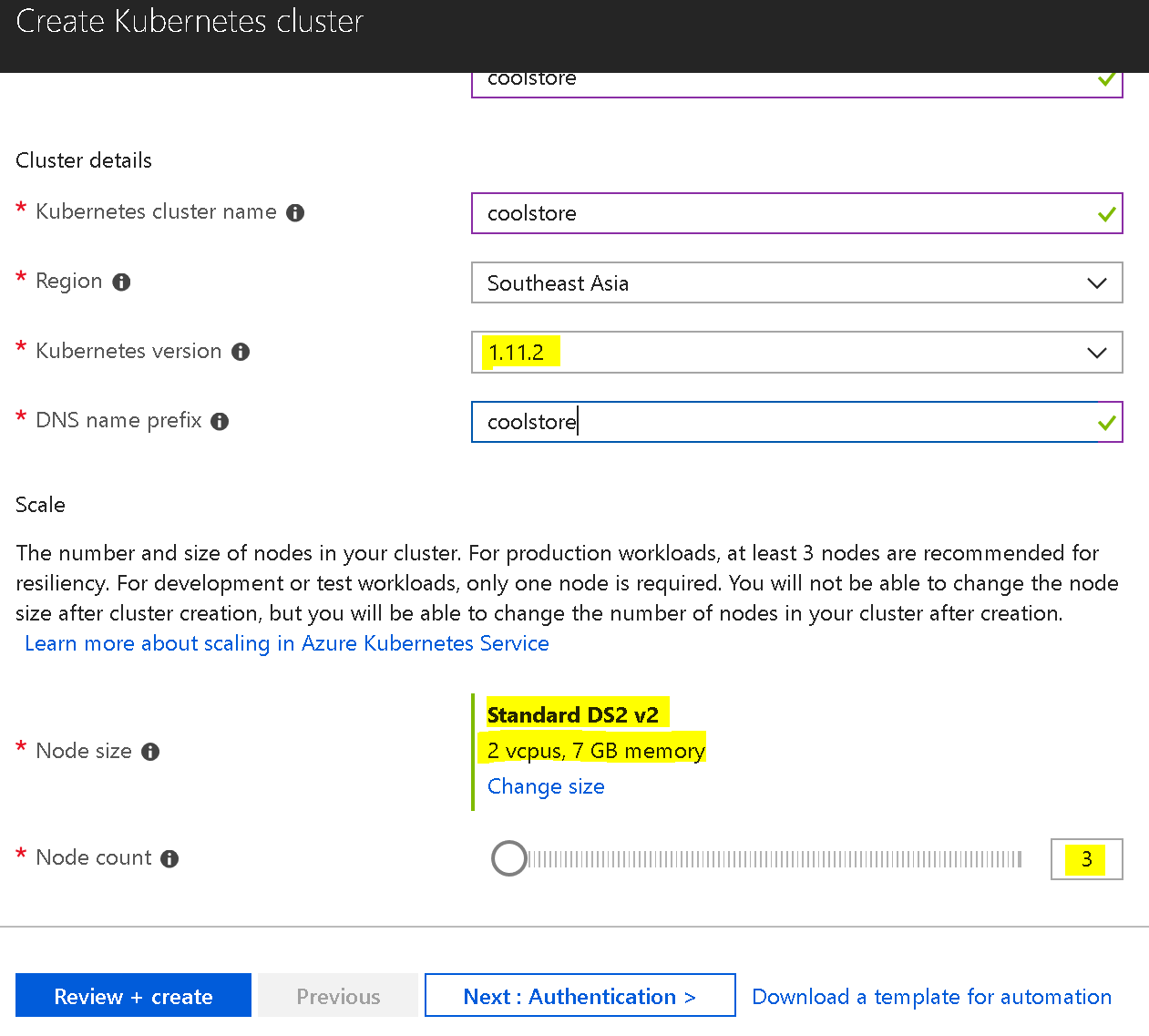This screenshot has width=1149, height=1036.
Task: Click the Previous button
Action: coord(338,996)
